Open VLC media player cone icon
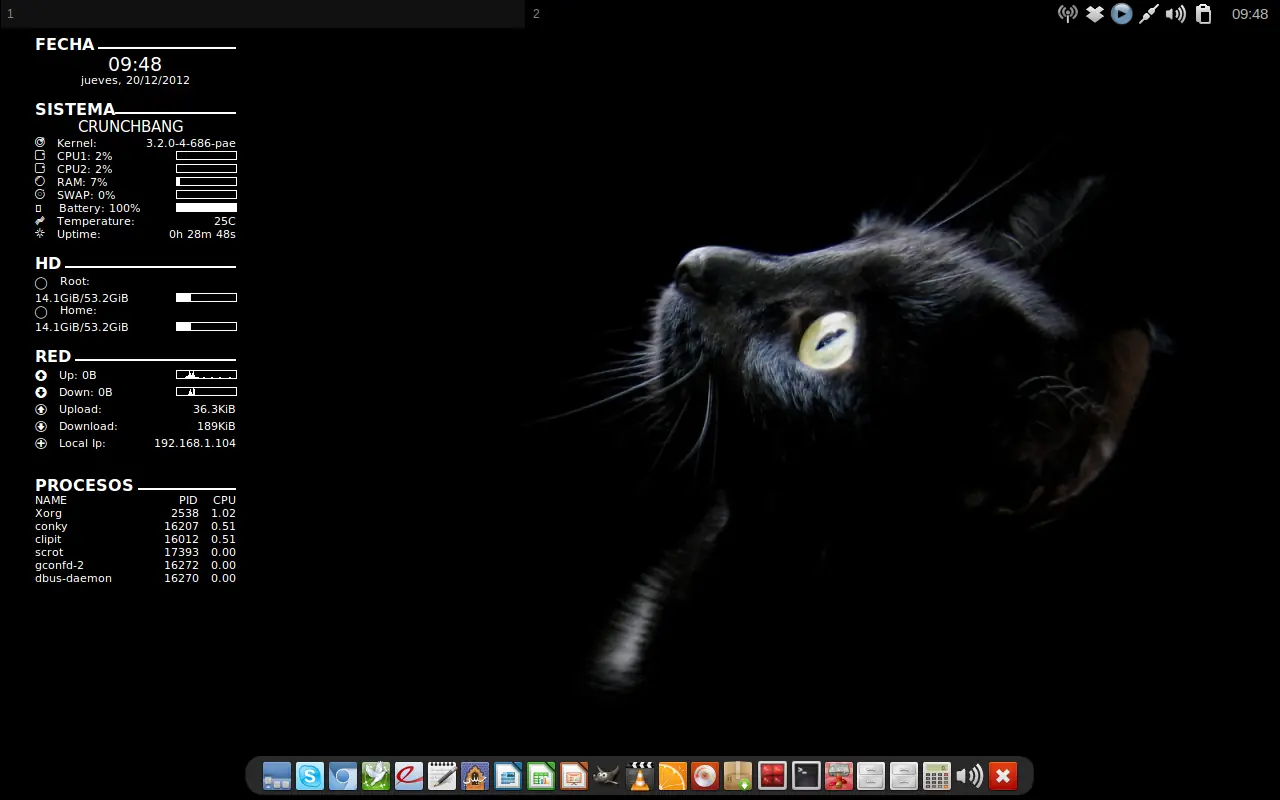 [x=640, y=776]
